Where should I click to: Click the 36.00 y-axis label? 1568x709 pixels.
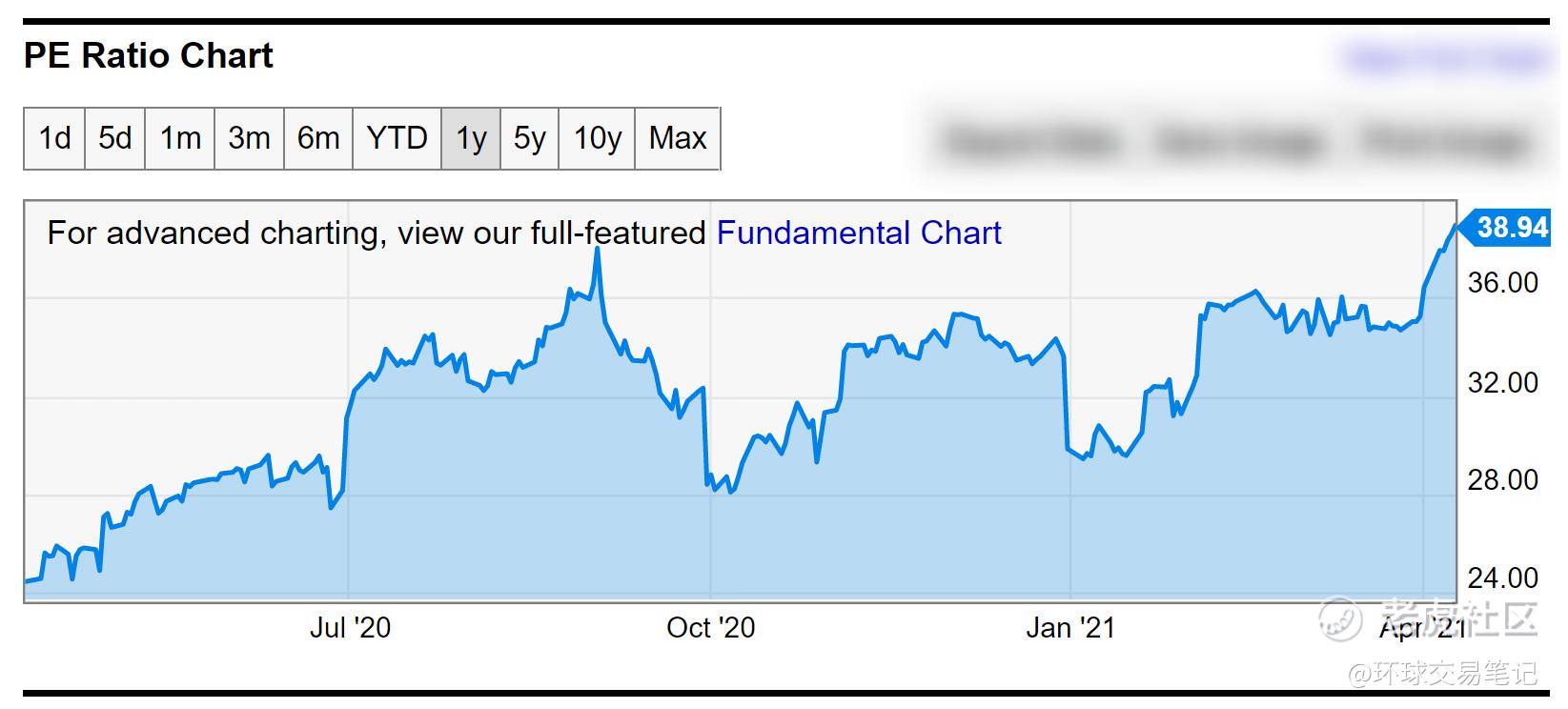tap(1503, 283)
